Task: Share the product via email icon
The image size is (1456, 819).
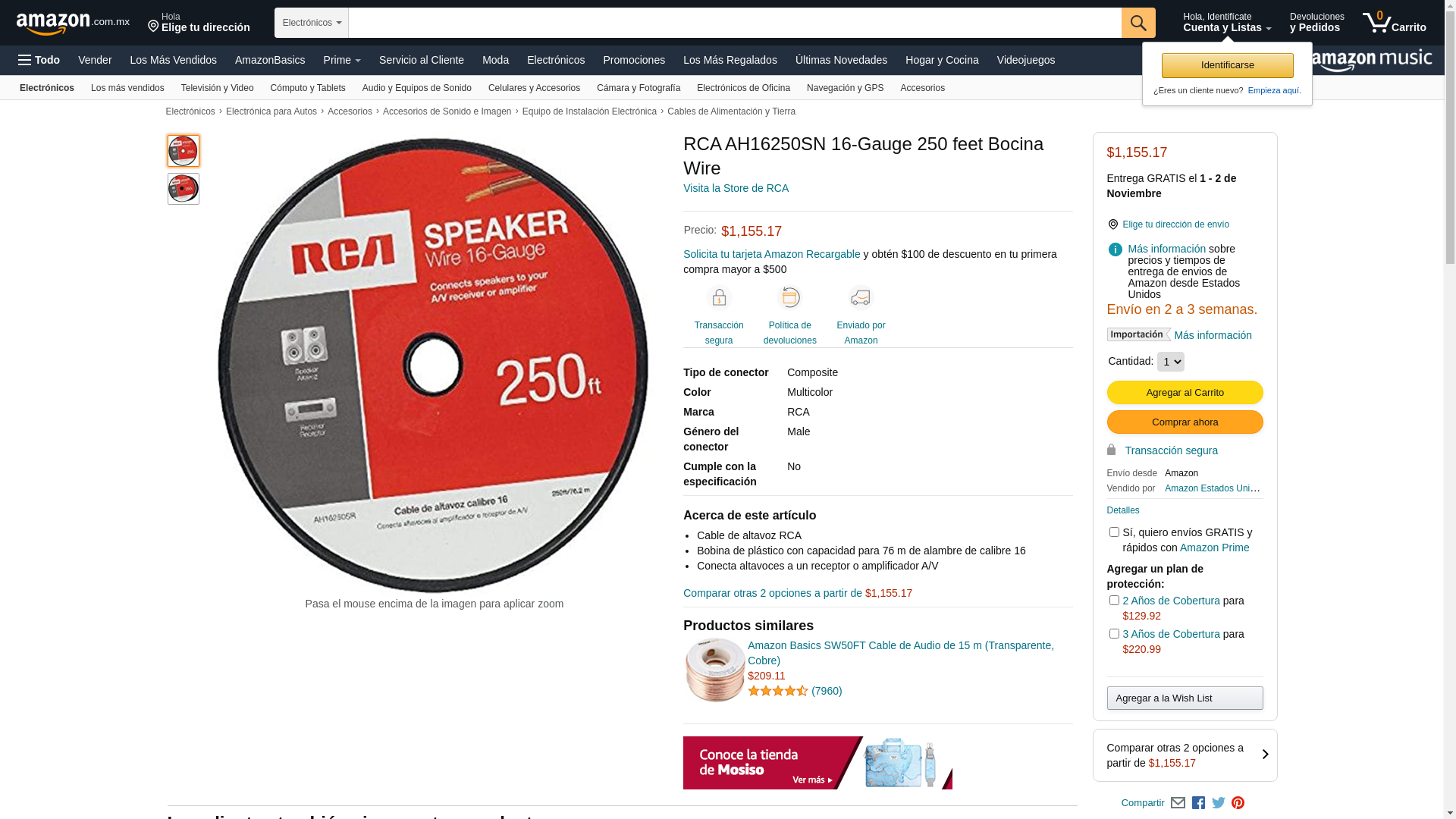Action: pyautogui.click(x=1178, y=802)
